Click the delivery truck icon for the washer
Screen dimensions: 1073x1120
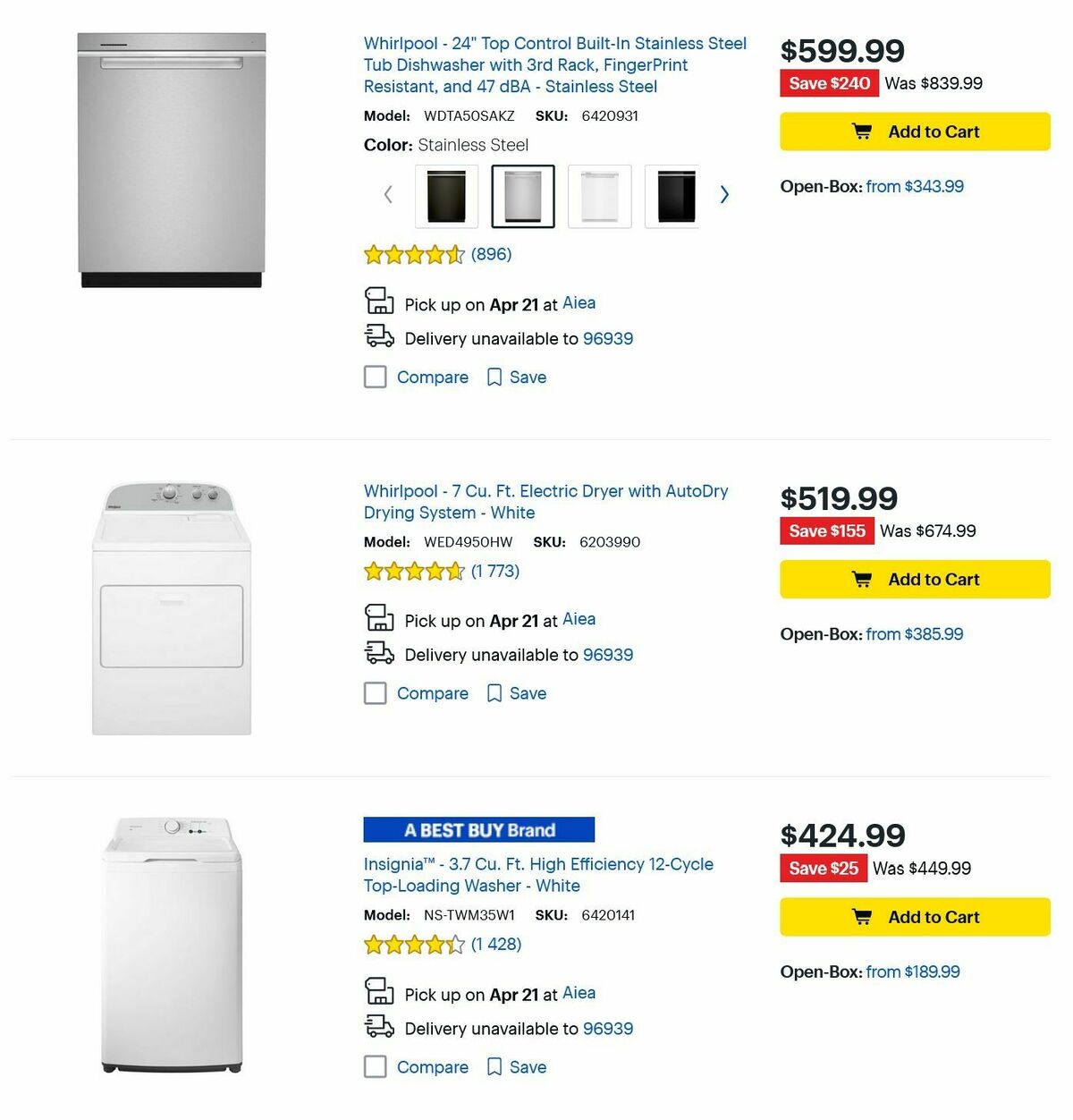click(x=379, y=1027)
